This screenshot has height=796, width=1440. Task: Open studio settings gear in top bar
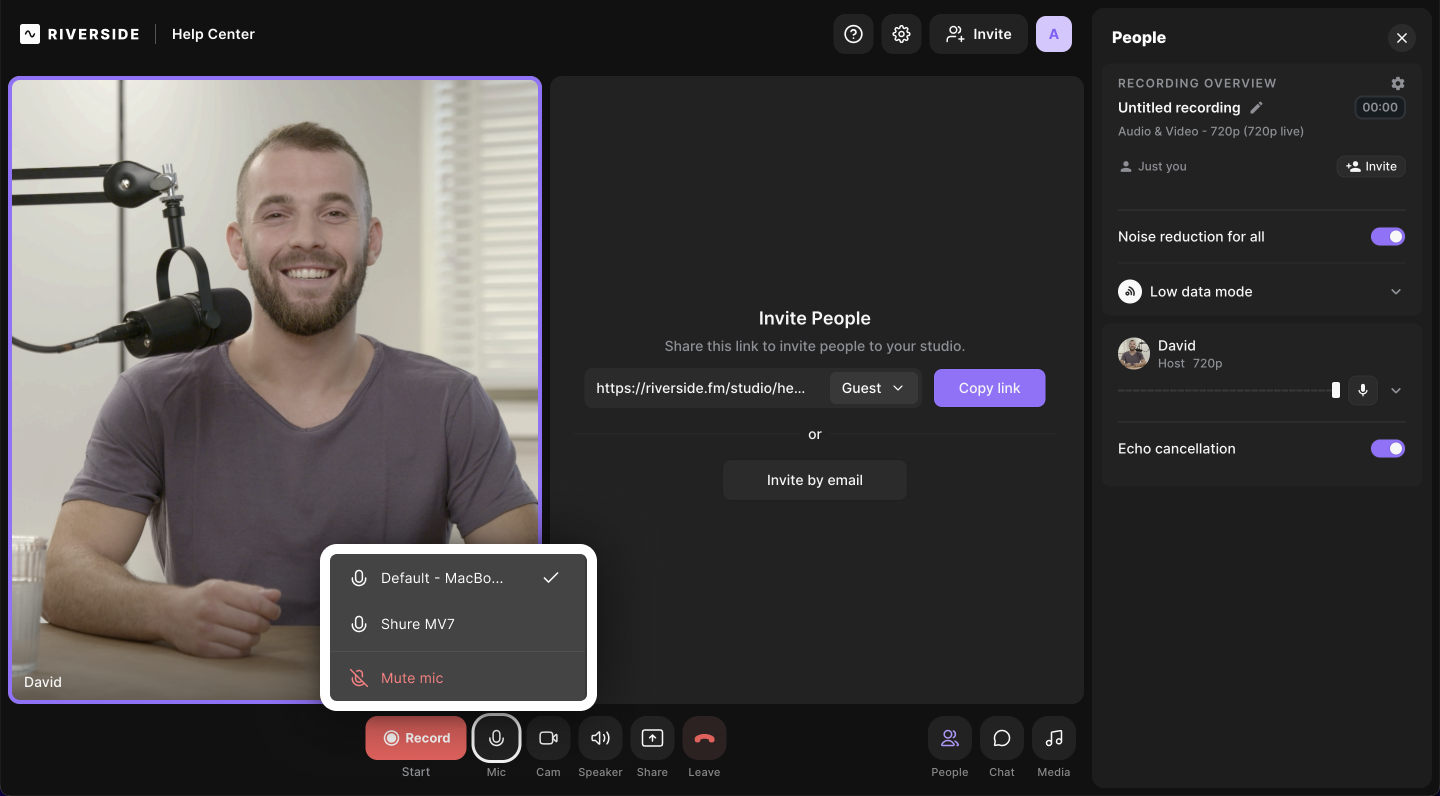click(x=901, y=34)
